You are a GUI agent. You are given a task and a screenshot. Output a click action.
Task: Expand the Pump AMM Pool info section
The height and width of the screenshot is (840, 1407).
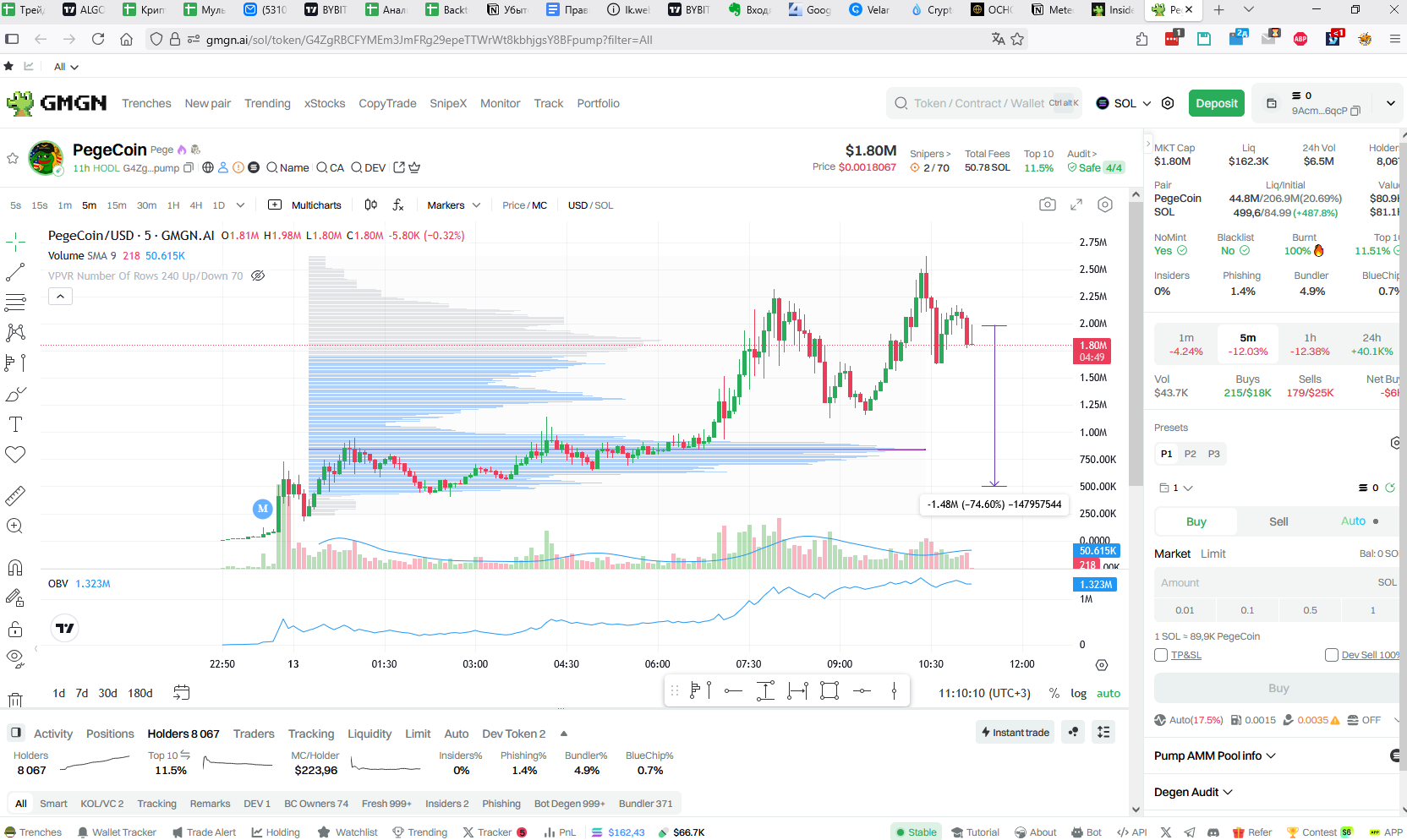[1215, 755]
